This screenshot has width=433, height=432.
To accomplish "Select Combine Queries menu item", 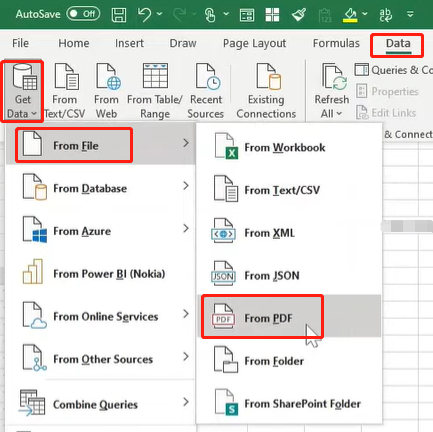I will point(100,404).
